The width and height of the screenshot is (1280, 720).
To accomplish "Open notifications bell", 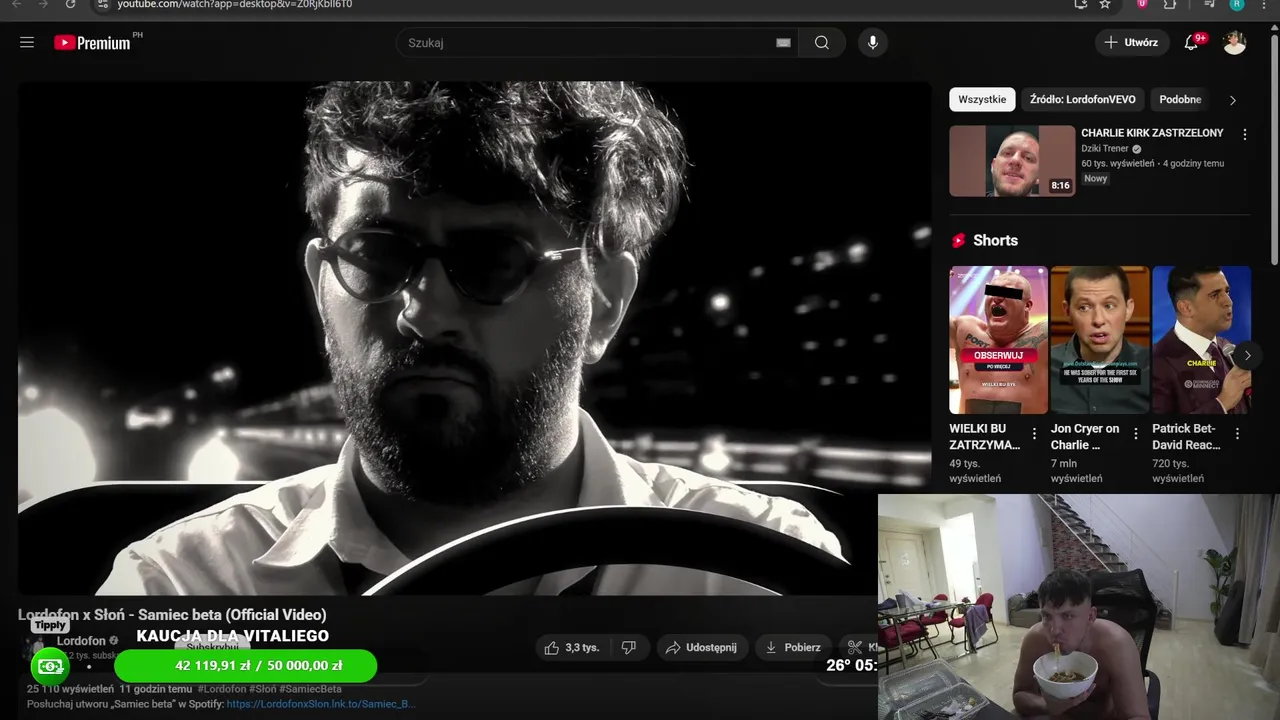I will tap(1191, 42).
